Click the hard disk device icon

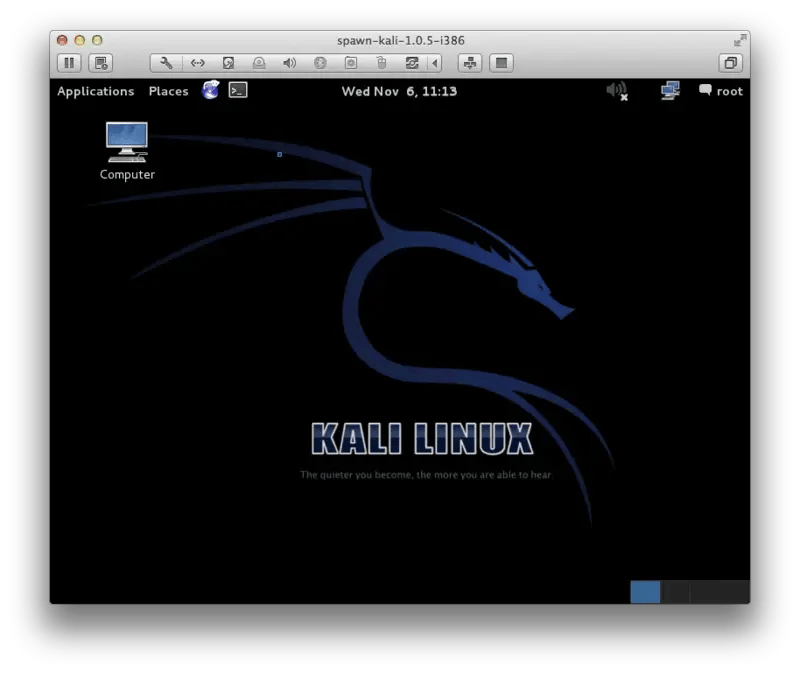coord(229,63)
